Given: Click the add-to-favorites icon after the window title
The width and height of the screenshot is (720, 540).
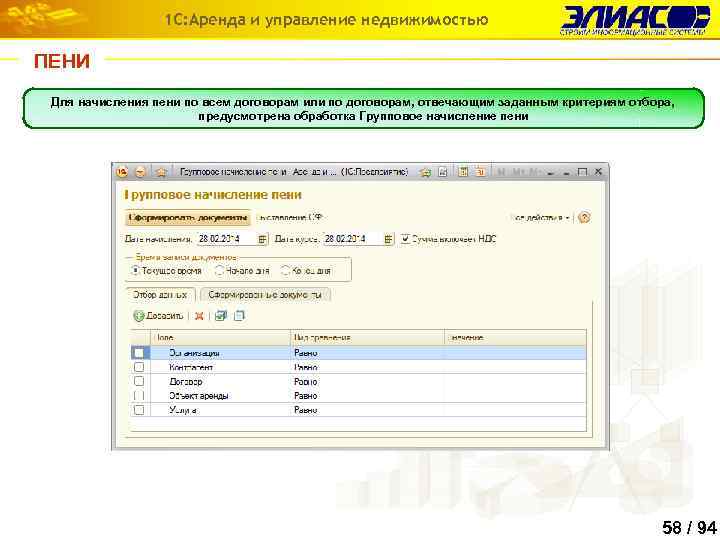Looking at the screenshot, I should click(x=426, y=173).
